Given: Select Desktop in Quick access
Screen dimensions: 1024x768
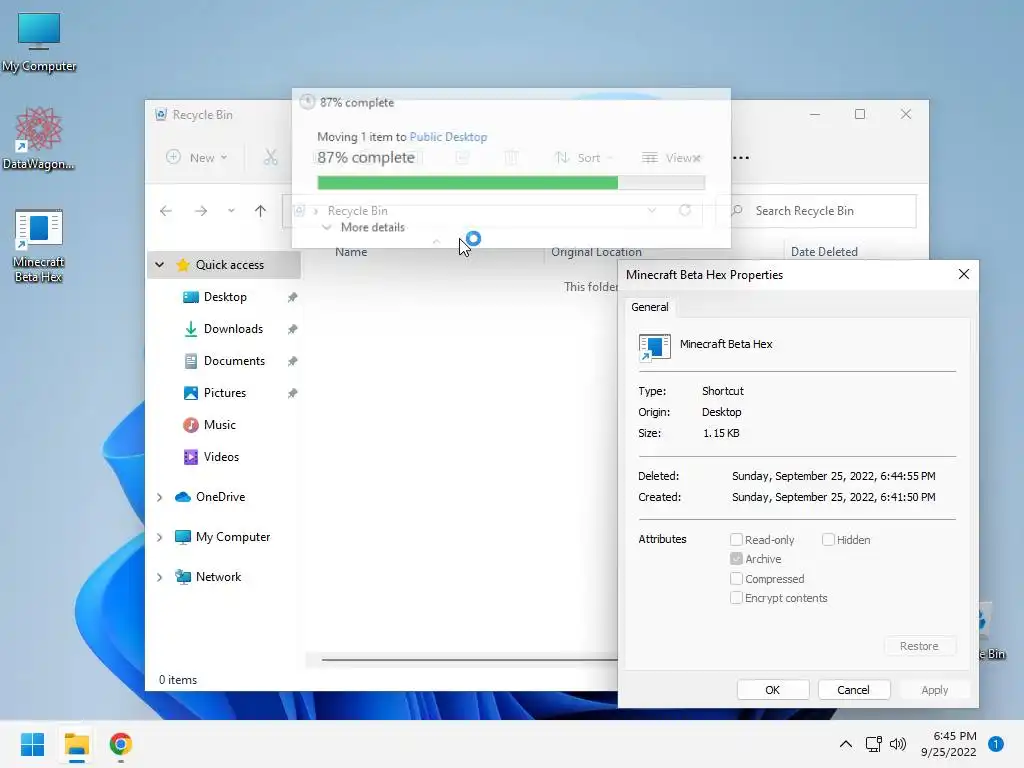Looking at the screenshot, I should click(225, 296).
